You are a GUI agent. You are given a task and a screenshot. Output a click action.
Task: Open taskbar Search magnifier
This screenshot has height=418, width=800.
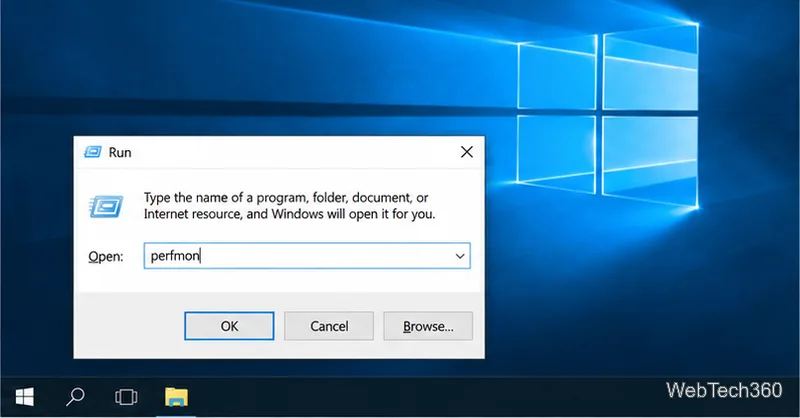75,397
